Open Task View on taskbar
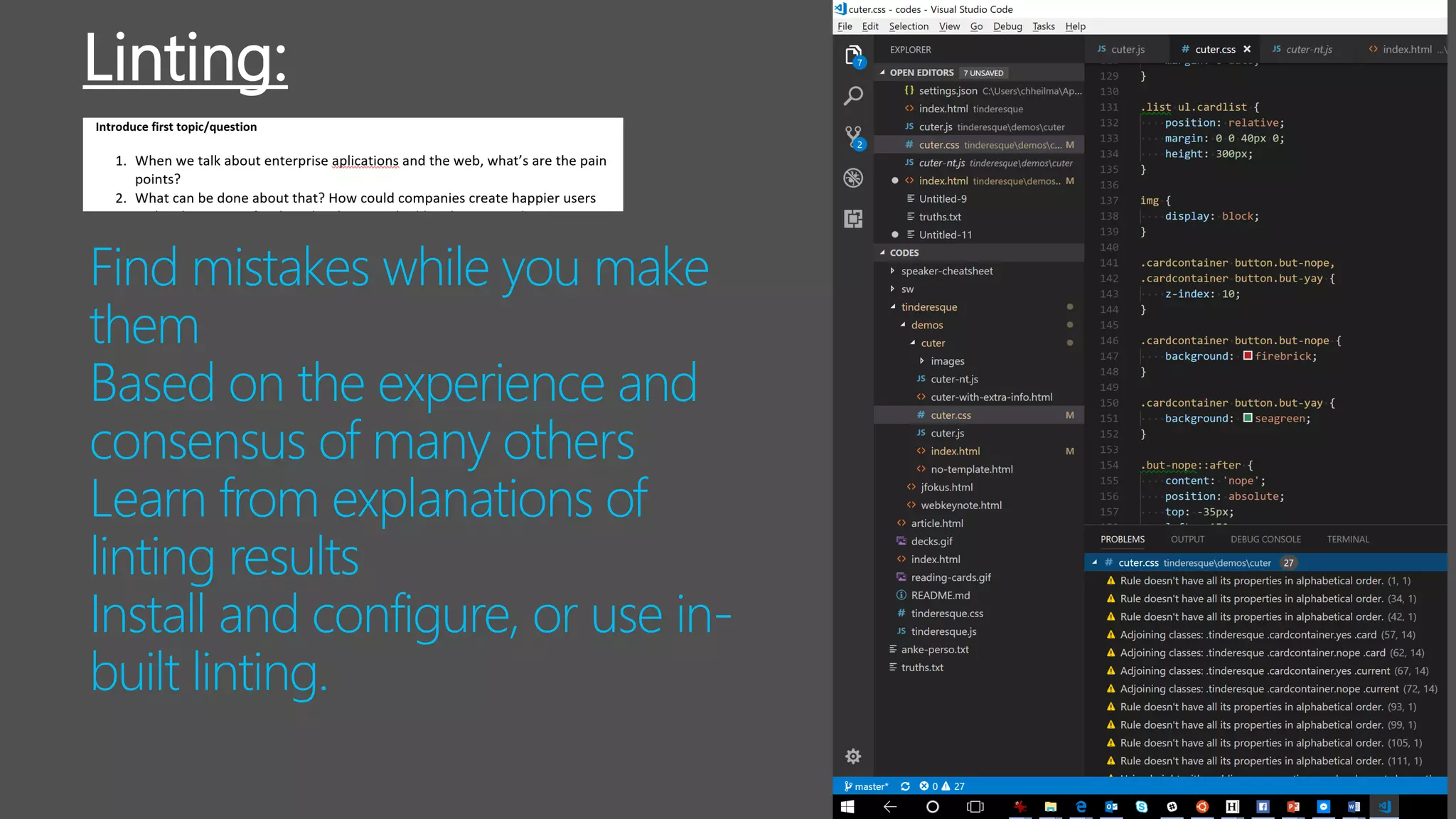Viewport: 1456px width, 819px height. pos(975,807)
